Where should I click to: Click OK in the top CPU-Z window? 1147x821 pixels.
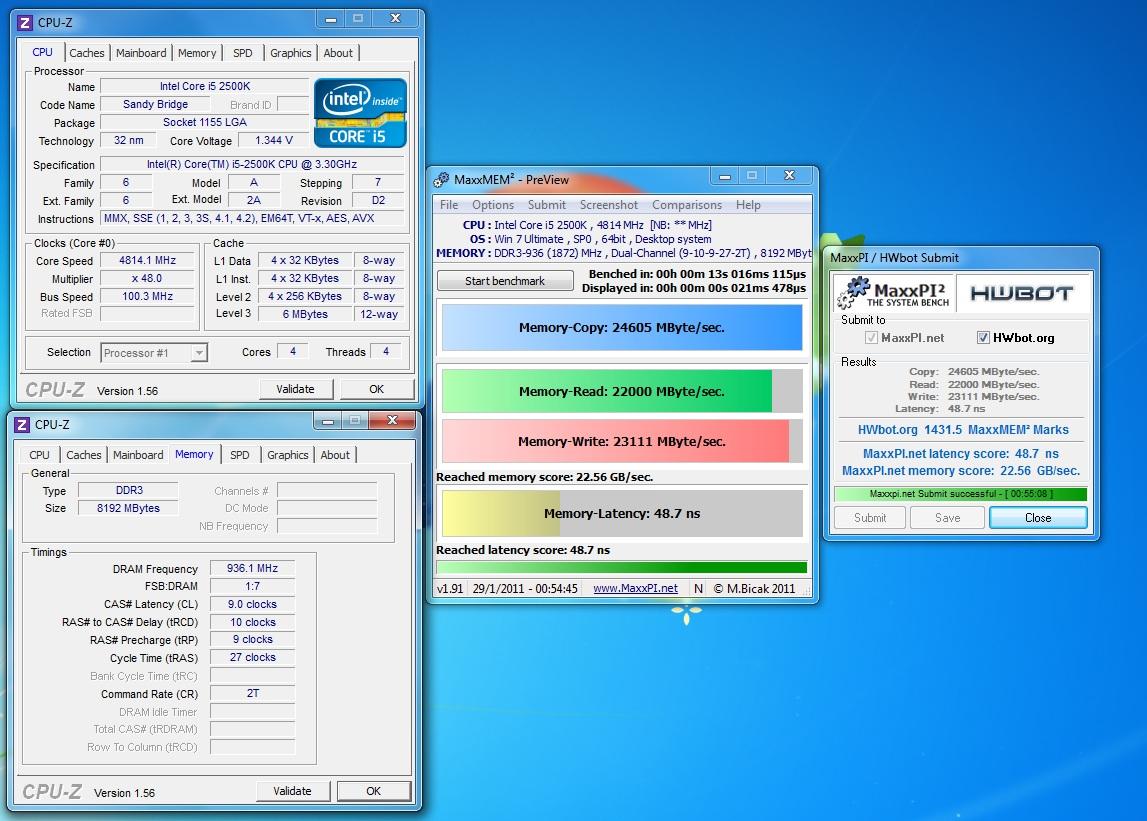(377, 389)
